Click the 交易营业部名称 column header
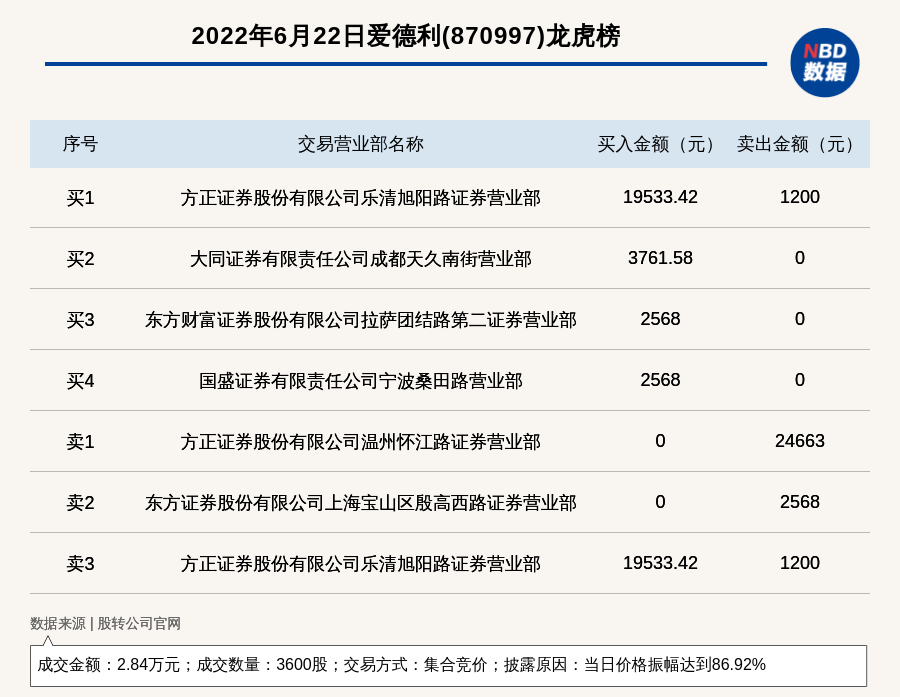Screen dimensions: 900x697 (x=360, y=144)
